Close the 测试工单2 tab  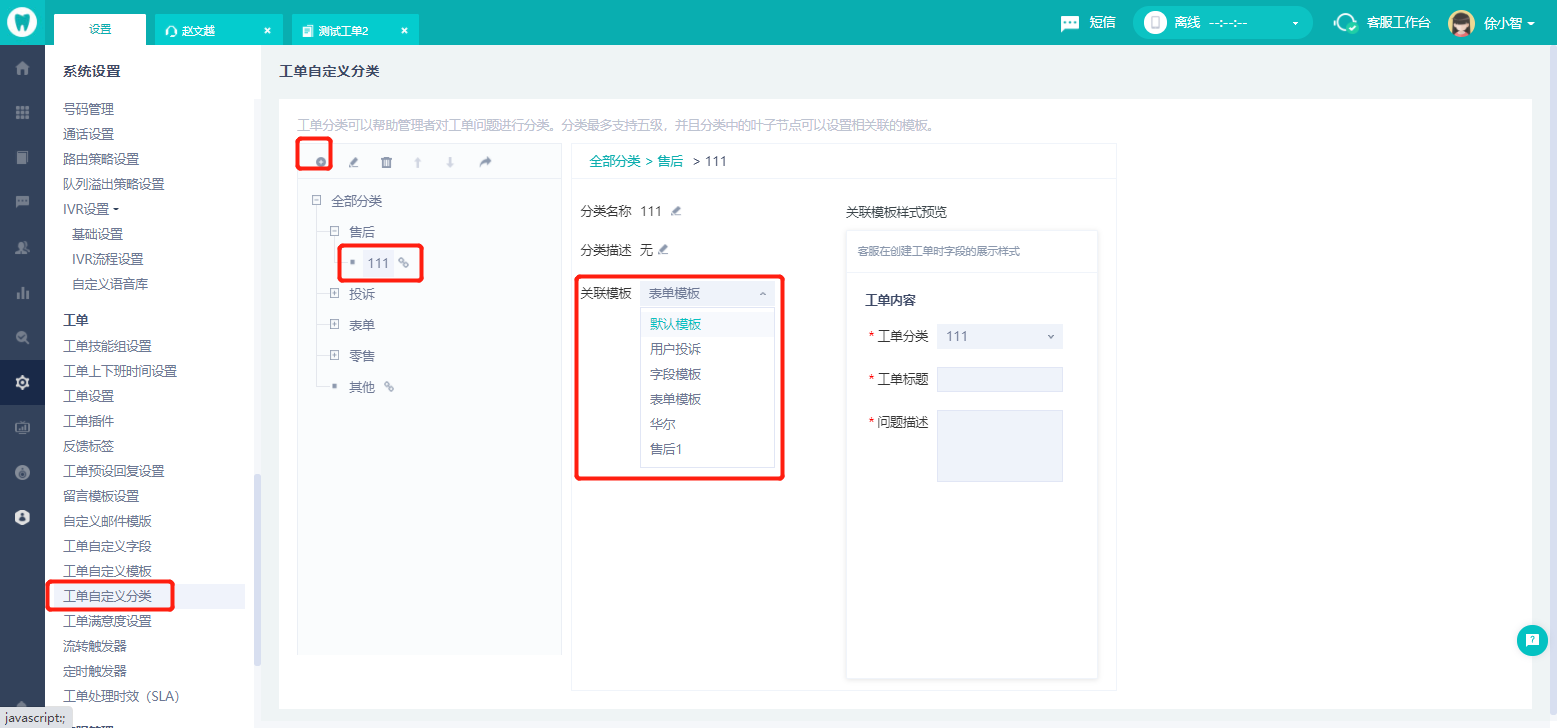pyautogui.click(x=404, y=31)
